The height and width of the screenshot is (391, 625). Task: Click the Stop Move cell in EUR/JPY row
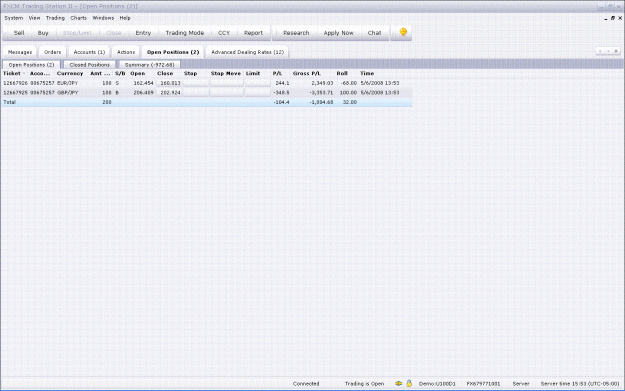pos(226,83)
